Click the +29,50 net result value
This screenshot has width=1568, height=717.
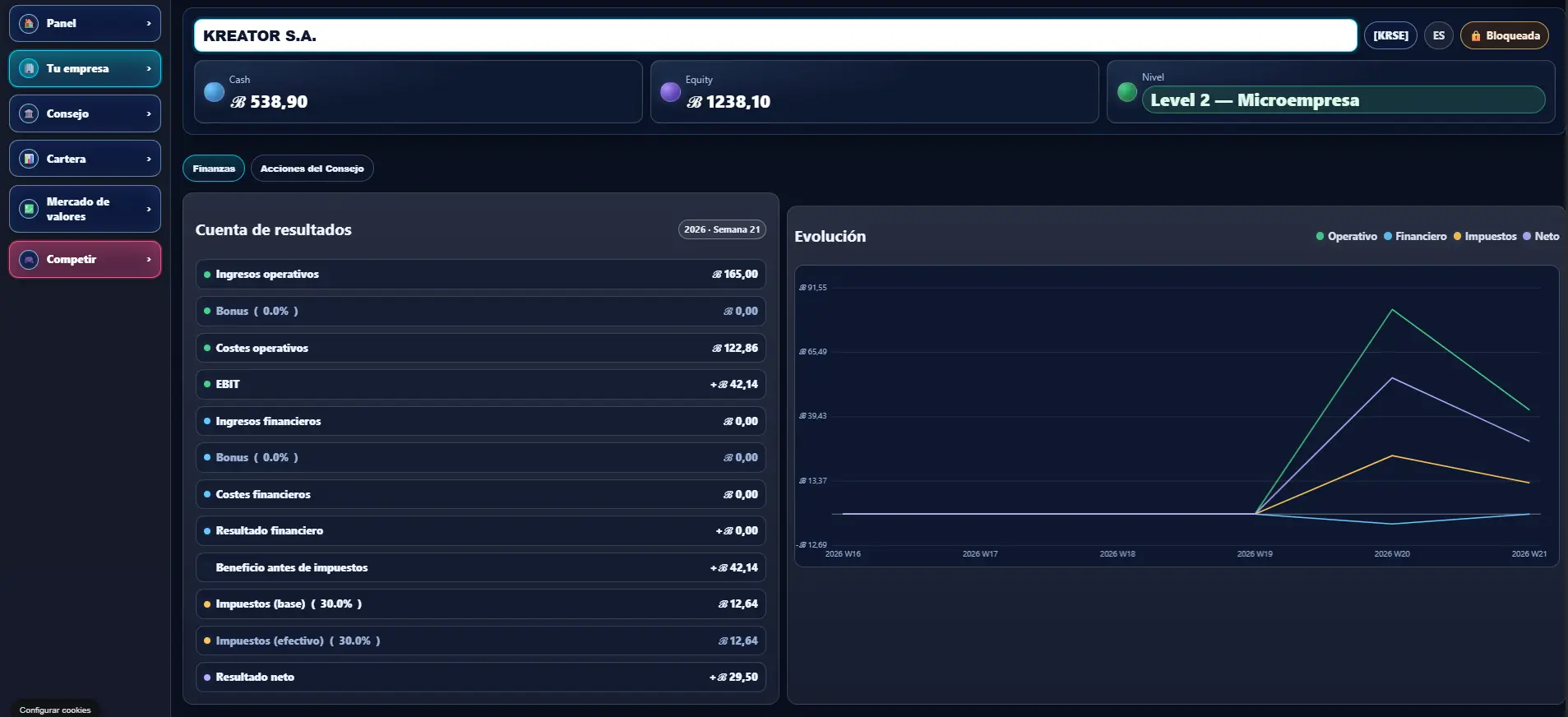click(x=733, y=678)
